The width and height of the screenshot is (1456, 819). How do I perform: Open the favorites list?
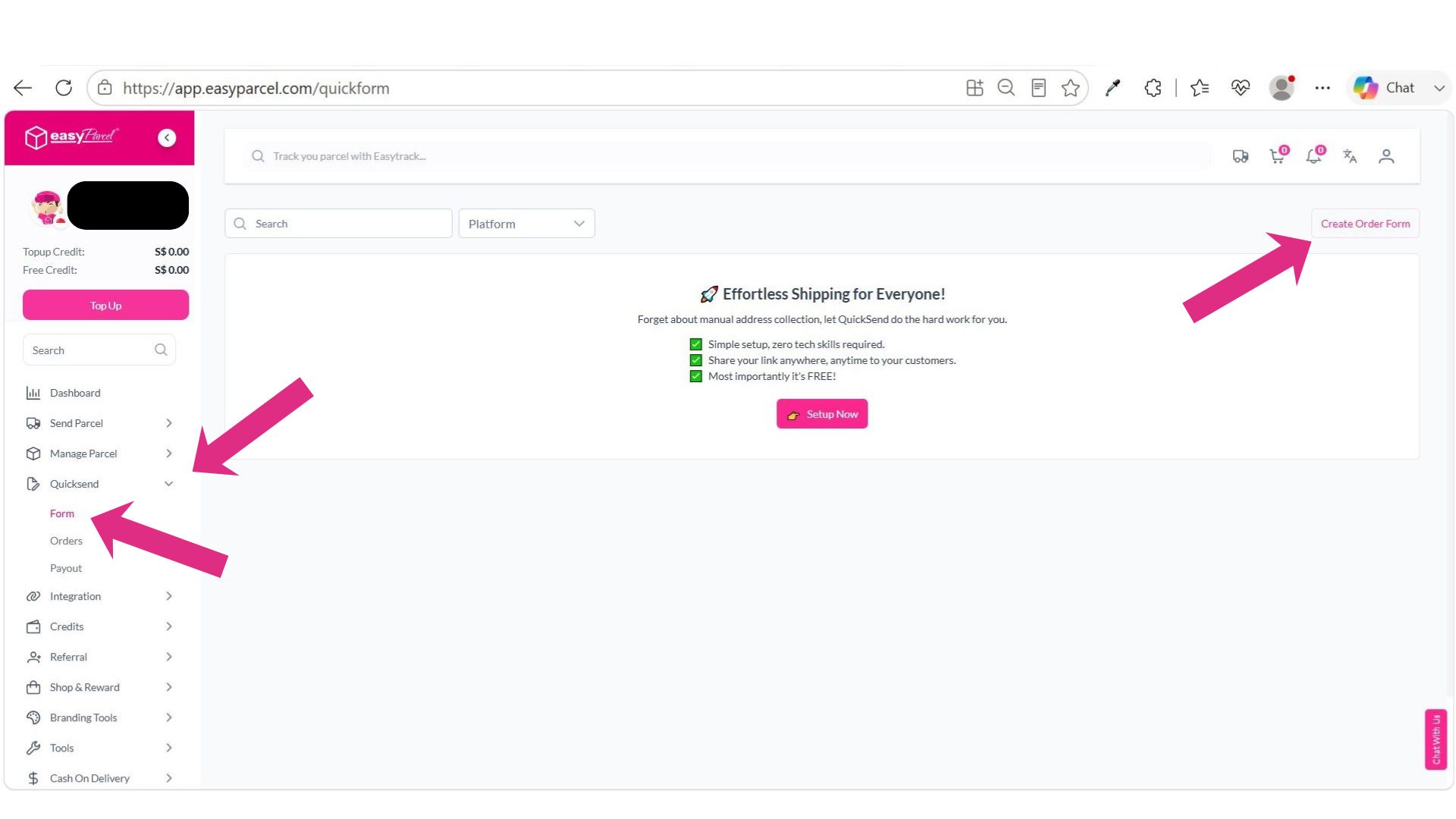1200,88
